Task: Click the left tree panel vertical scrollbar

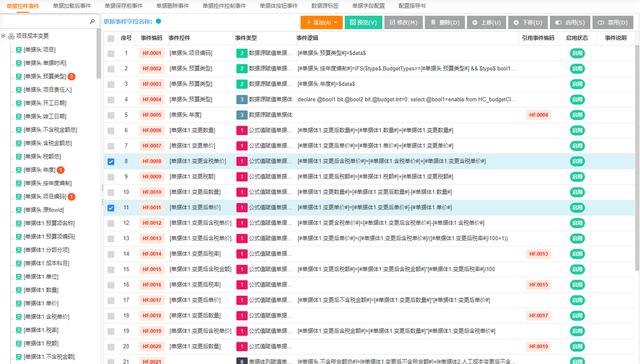Action: [98, 53]
